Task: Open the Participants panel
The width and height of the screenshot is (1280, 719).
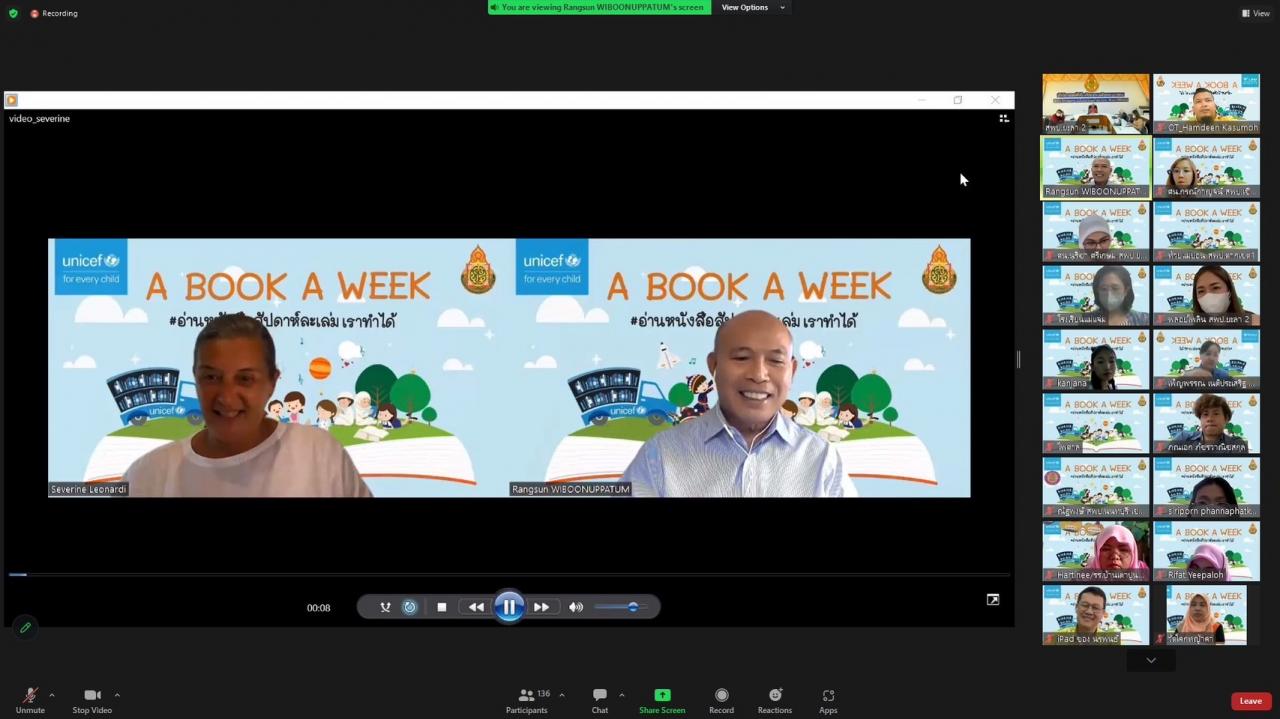Action: [x=526, y=700]
